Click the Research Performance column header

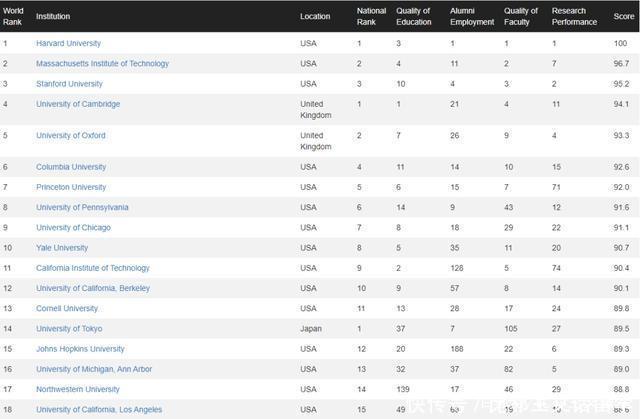(575, 16)
